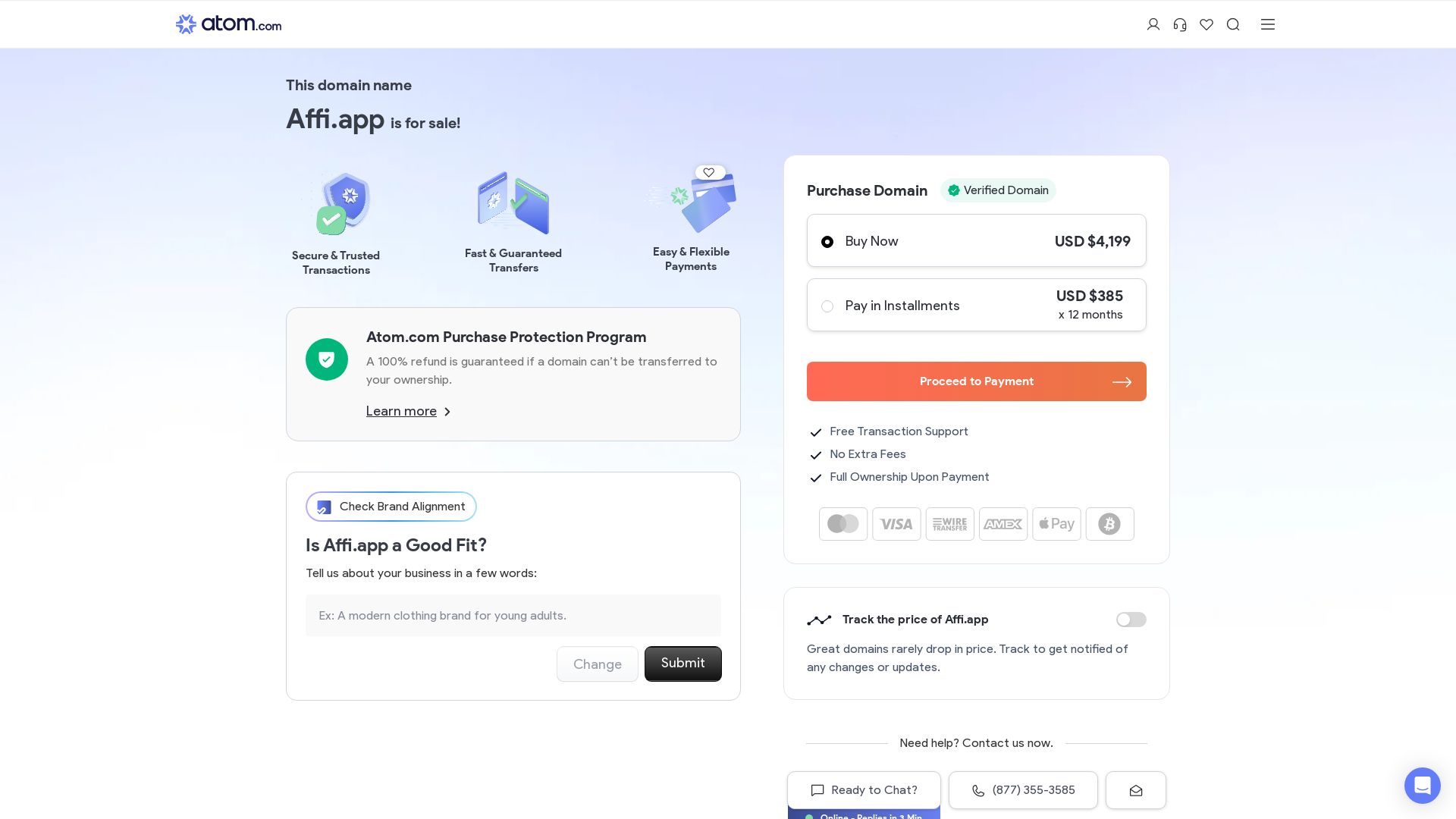The width and height of the screenshot is (1456, 819).
Task: Expand the Learn more chevron arrow
Action: [x=447, y=412]
